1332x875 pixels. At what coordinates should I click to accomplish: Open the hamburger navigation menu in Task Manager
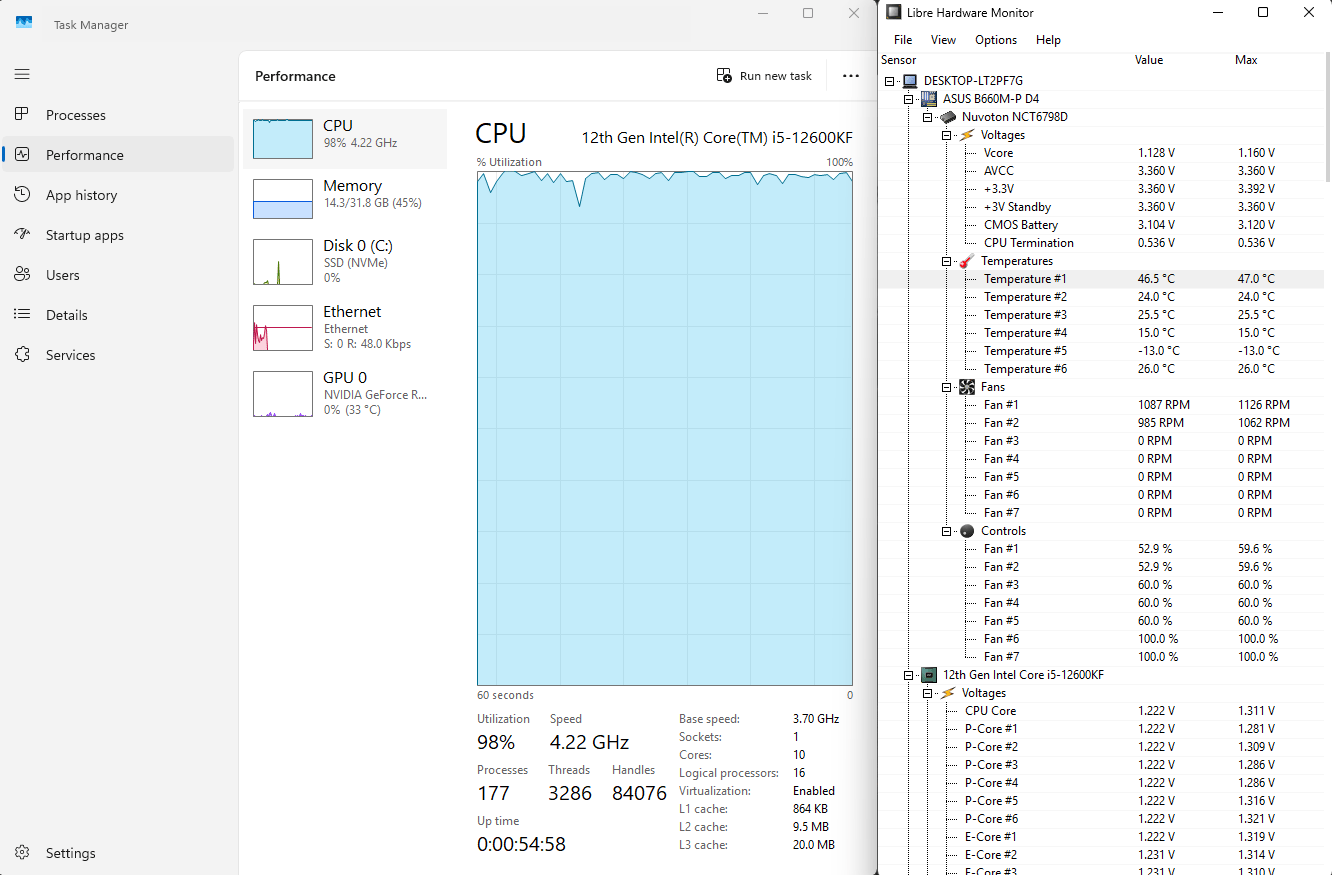pyautogui.click(x=22, y=74)
